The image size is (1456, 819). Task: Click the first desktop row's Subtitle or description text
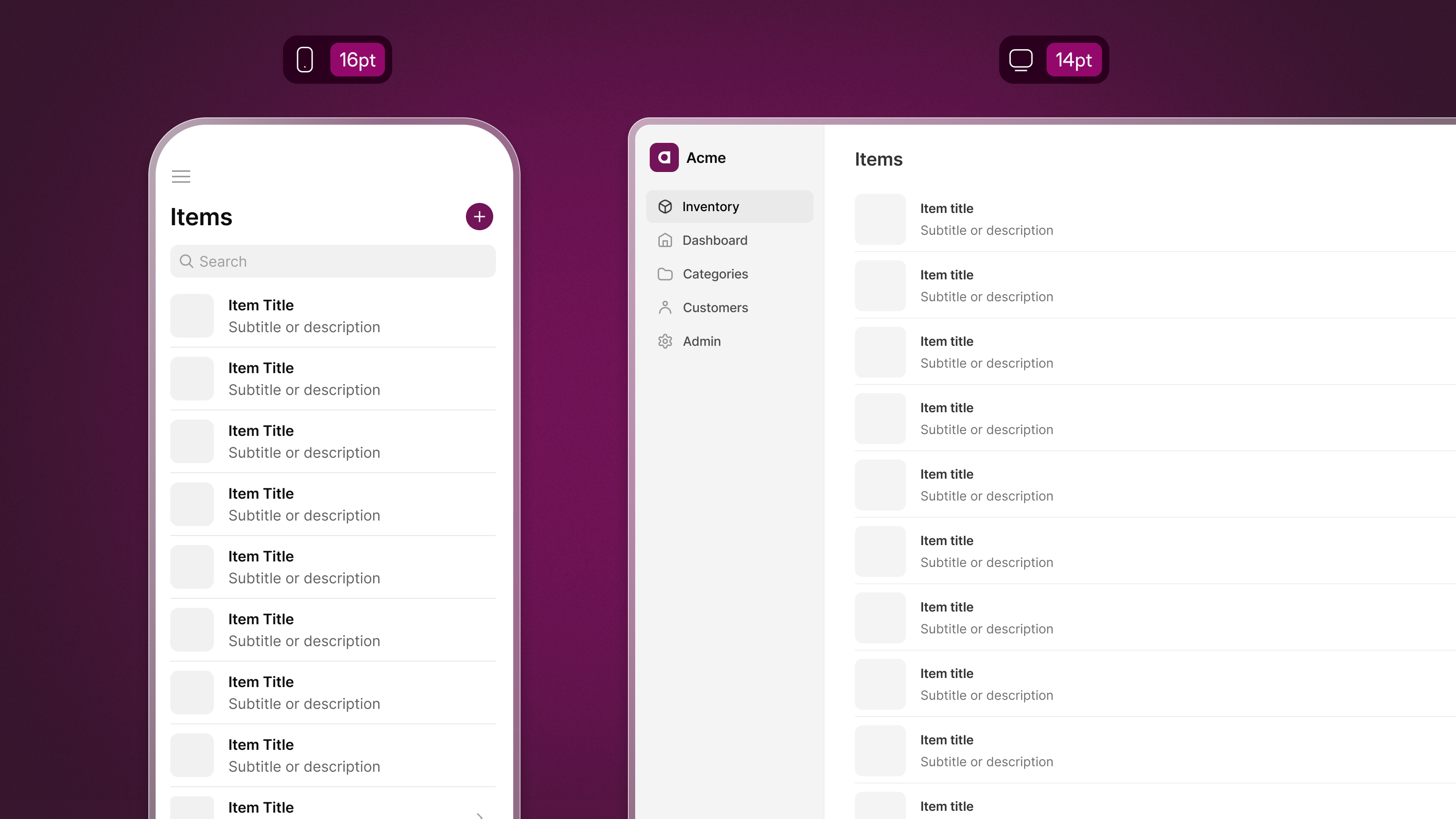(986, 231)
